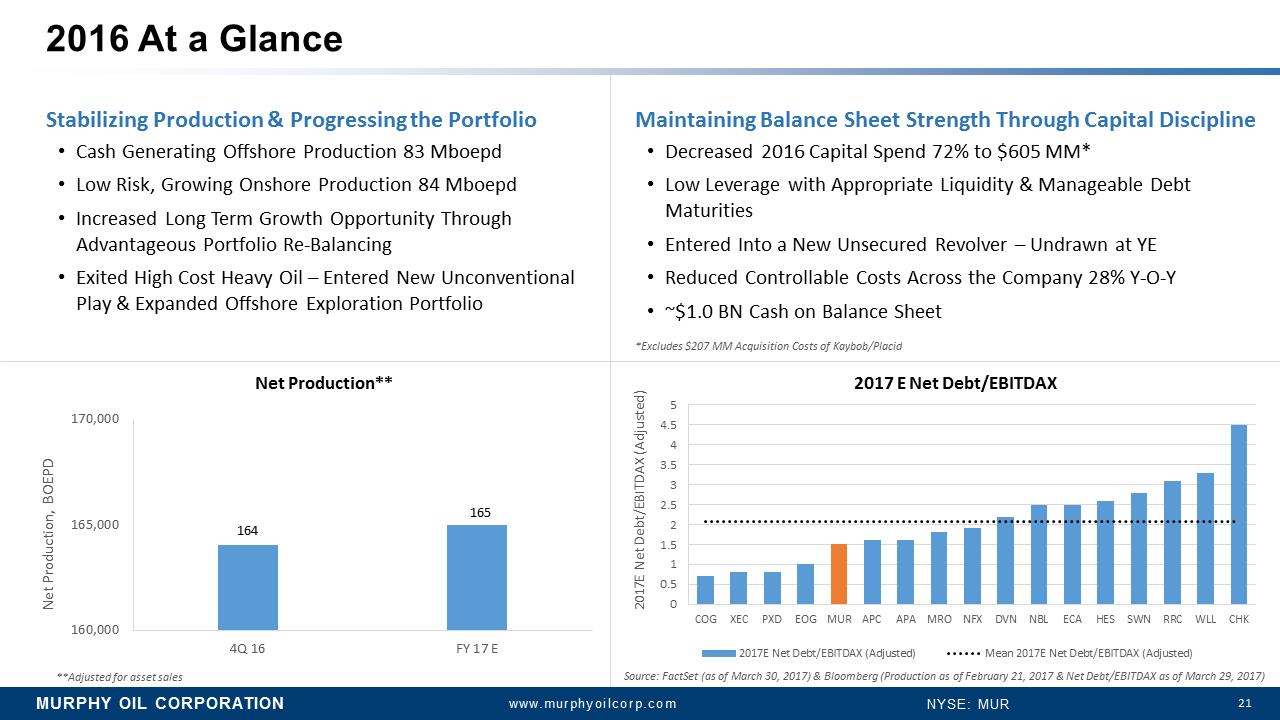Click y-axis value '160,000'
This screenshot has height=720, width=1280.
click(x=95, y=630)
